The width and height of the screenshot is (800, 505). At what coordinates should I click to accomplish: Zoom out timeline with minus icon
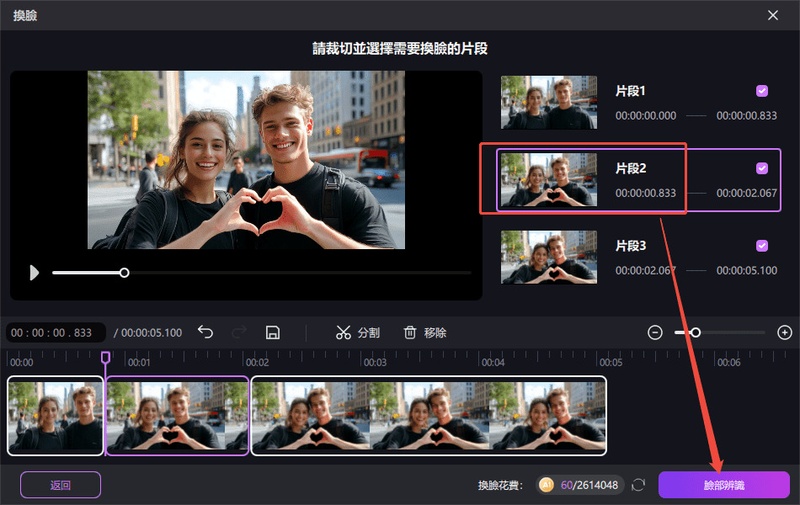tap(655, 333)
